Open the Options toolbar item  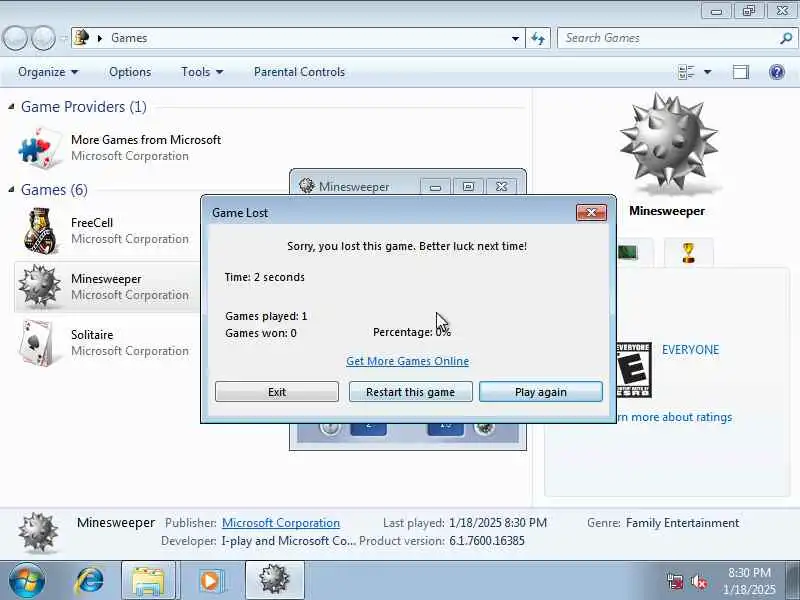coord(130,72)
